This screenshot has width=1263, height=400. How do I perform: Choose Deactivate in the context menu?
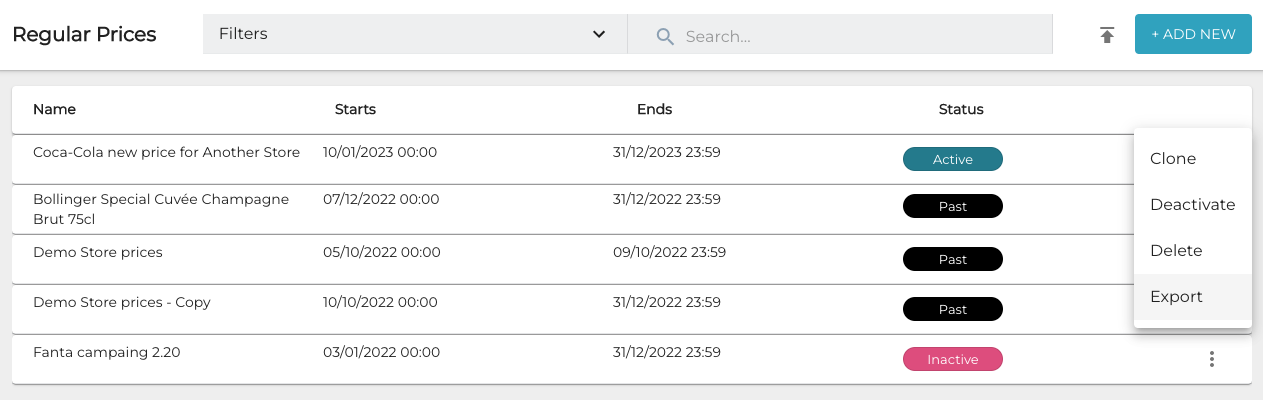(1192, 205)
